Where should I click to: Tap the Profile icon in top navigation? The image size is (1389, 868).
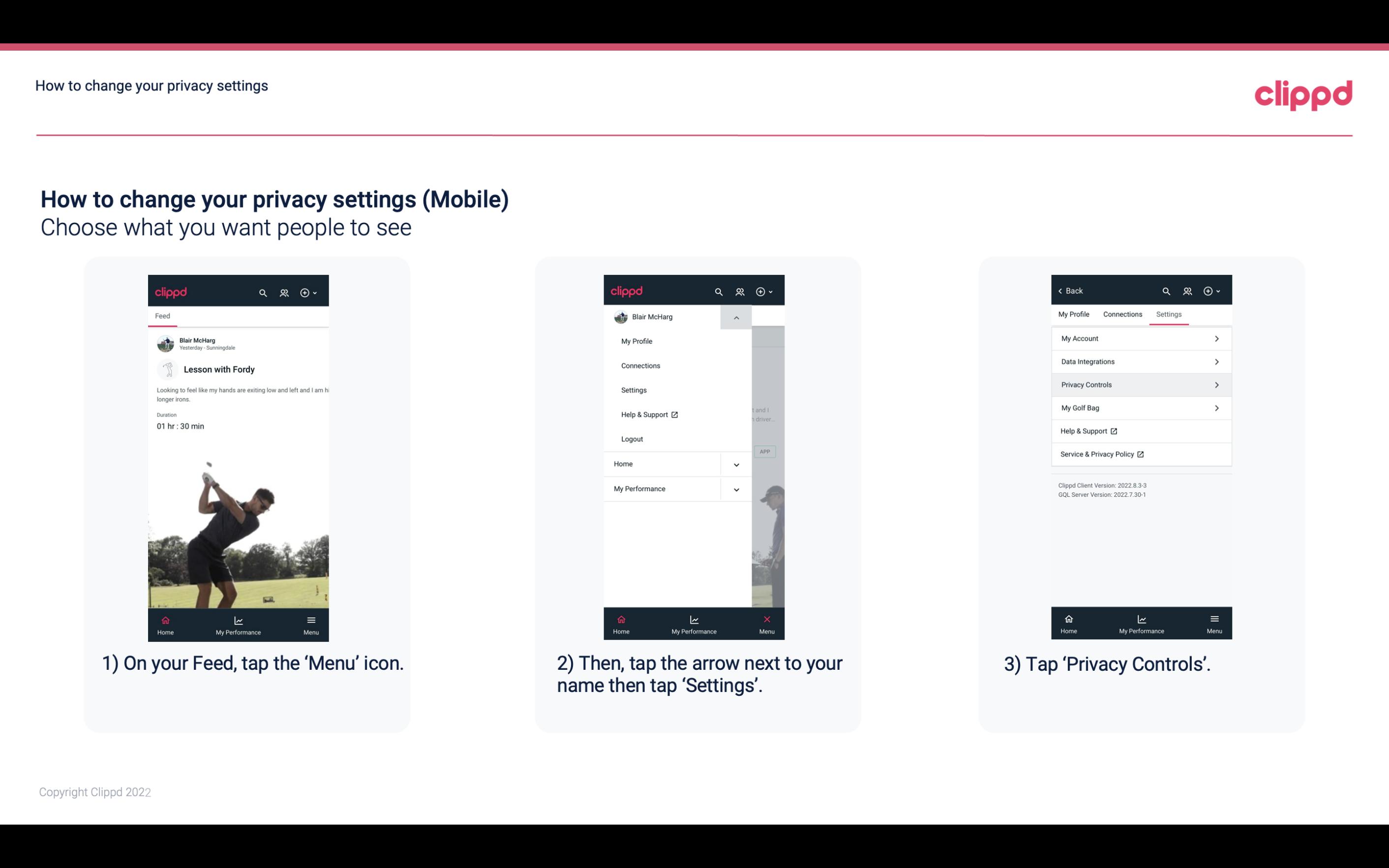point(285,291)
